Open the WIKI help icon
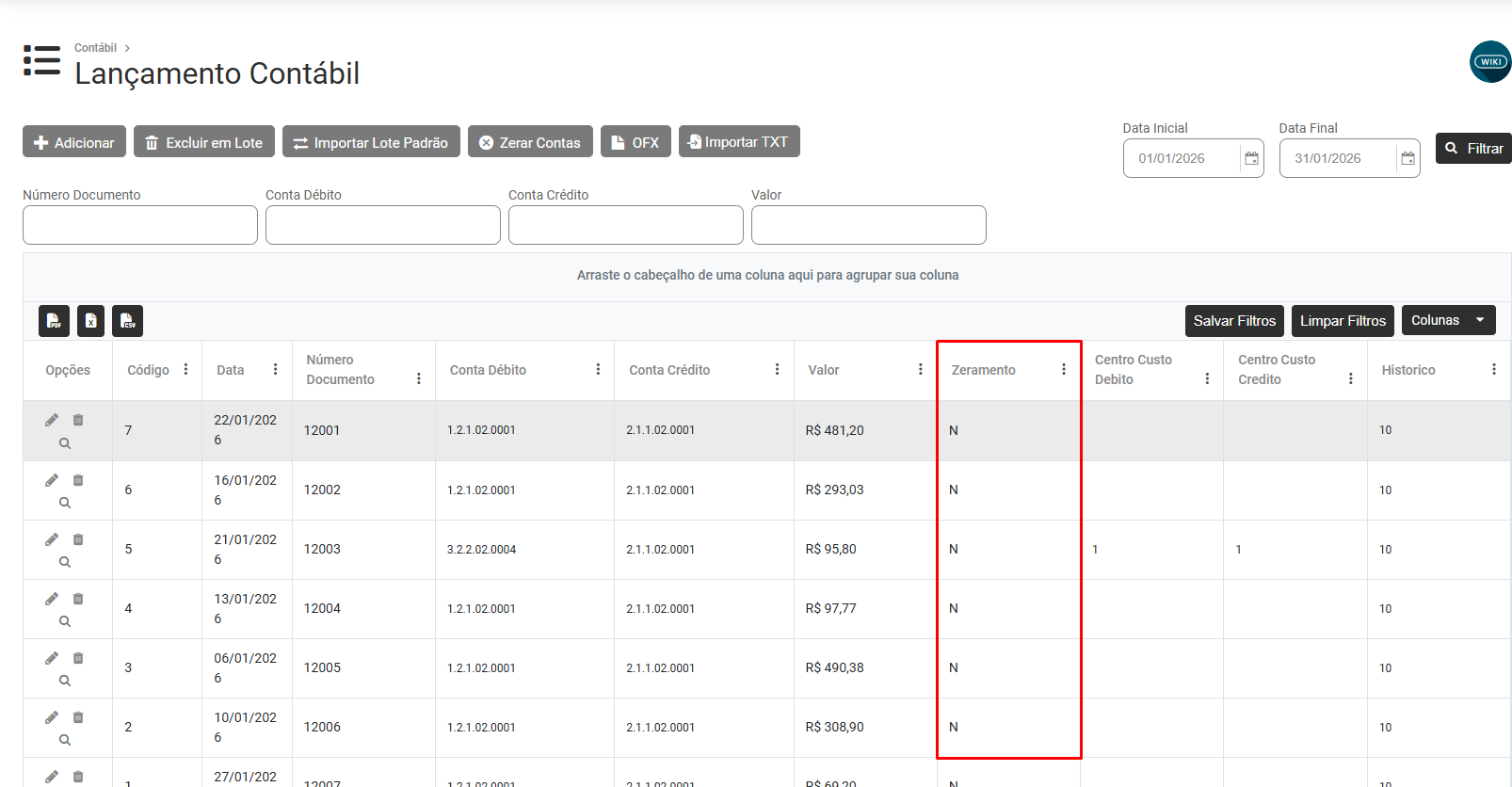 (x=1490, y=61)
